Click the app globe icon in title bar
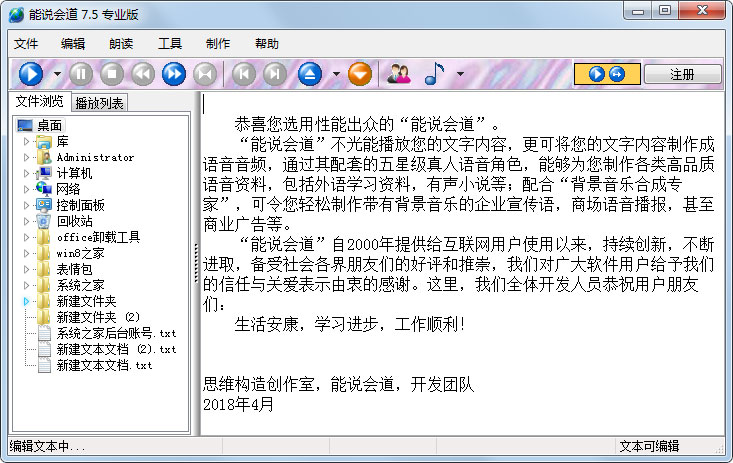This screenshot has width=733, height=463. pos(16,14)
